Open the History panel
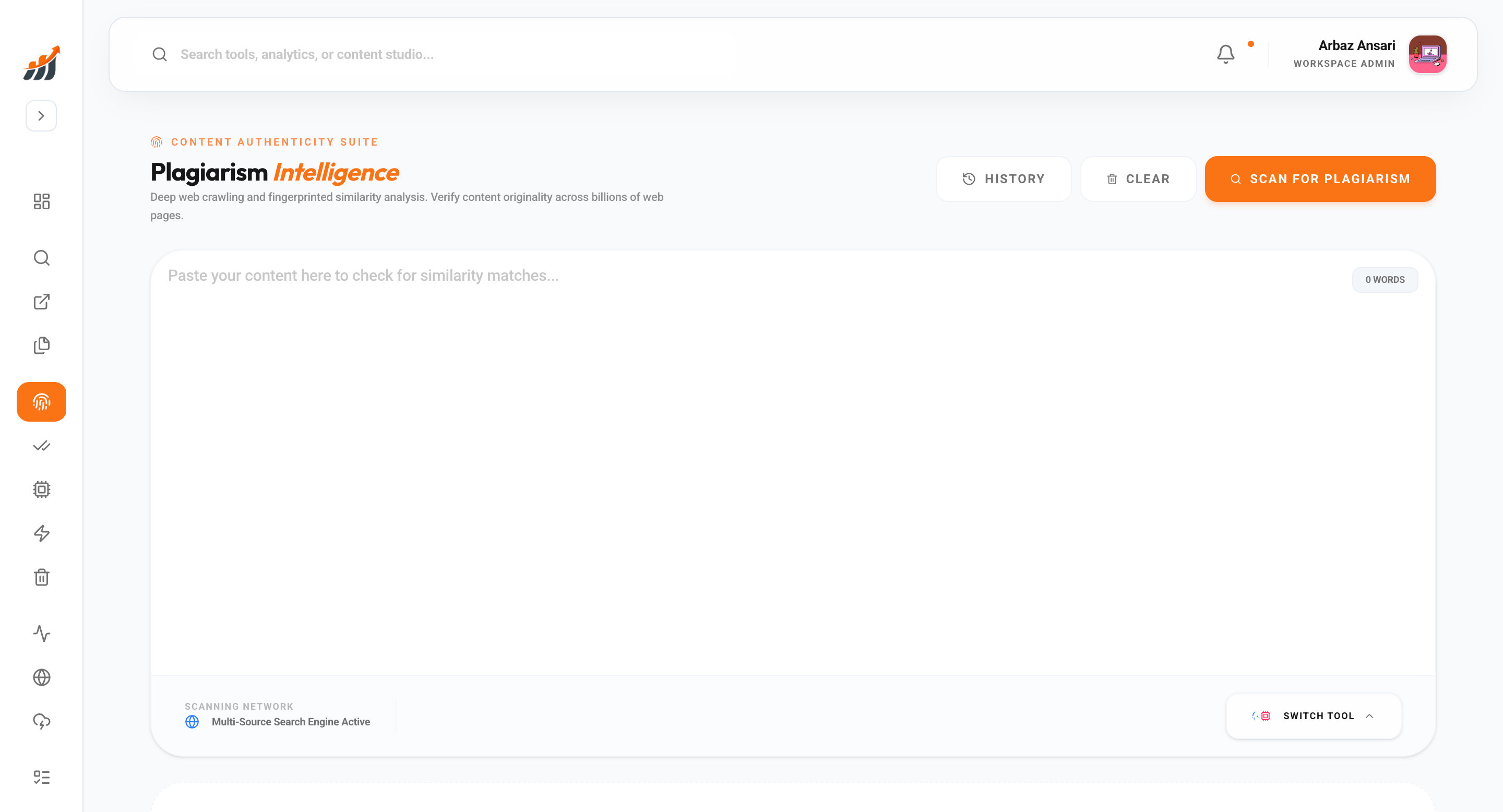Image resolution: width=1503 pixels, height=812 pixels. click(1004, 179)
